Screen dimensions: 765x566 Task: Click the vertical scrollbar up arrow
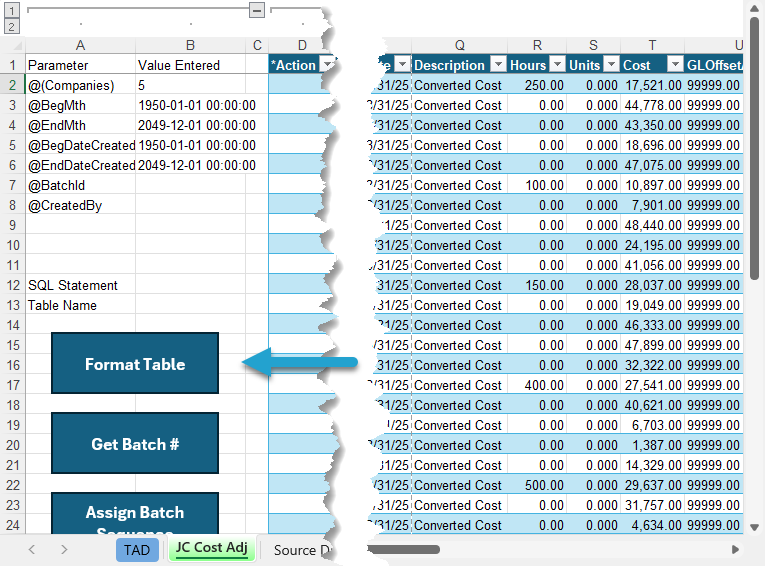[754, 8]
